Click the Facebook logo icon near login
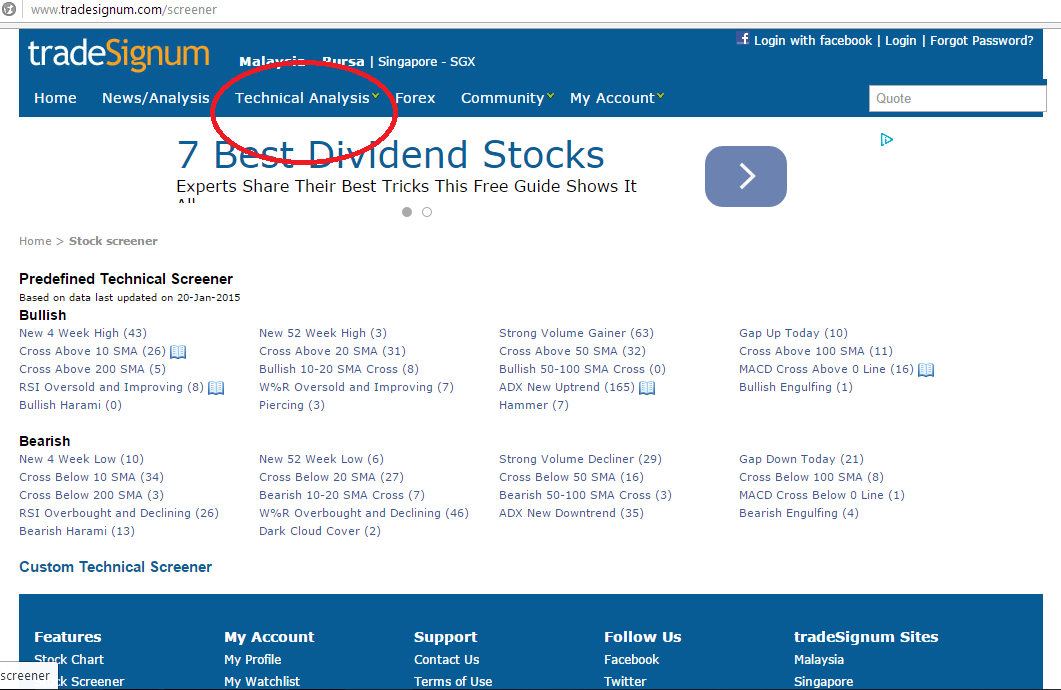This screenshot has height=690, width=1061. (743, 39)
